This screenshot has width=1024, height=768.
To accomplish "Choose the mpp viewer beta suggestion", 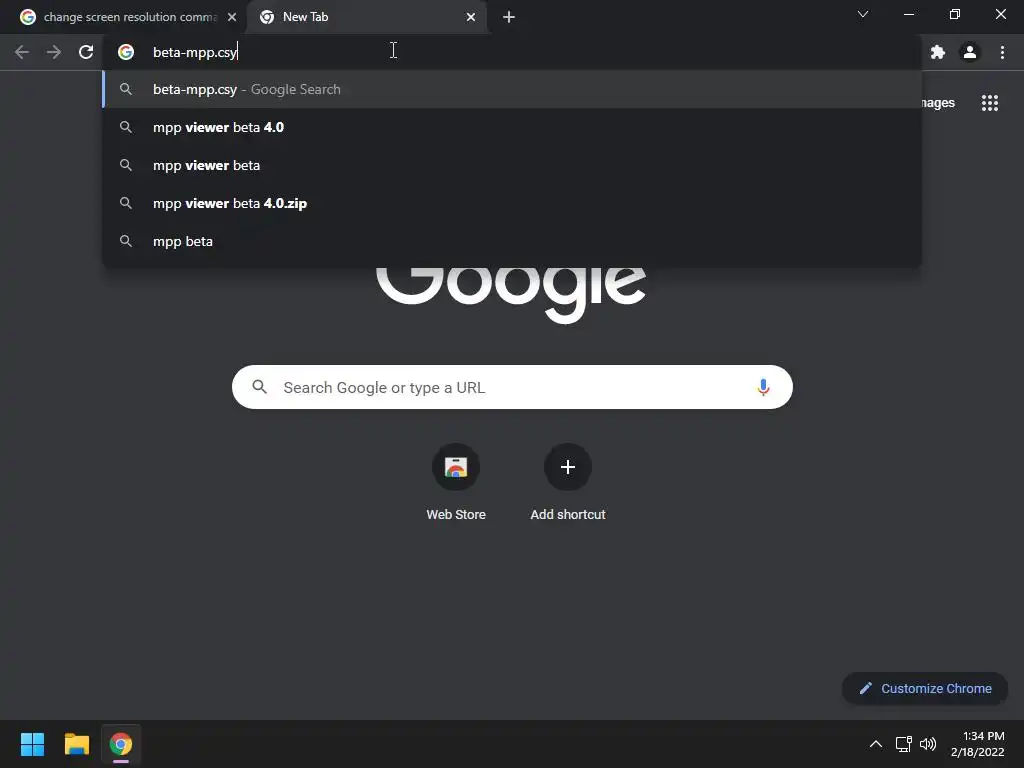I will point(512,165).
